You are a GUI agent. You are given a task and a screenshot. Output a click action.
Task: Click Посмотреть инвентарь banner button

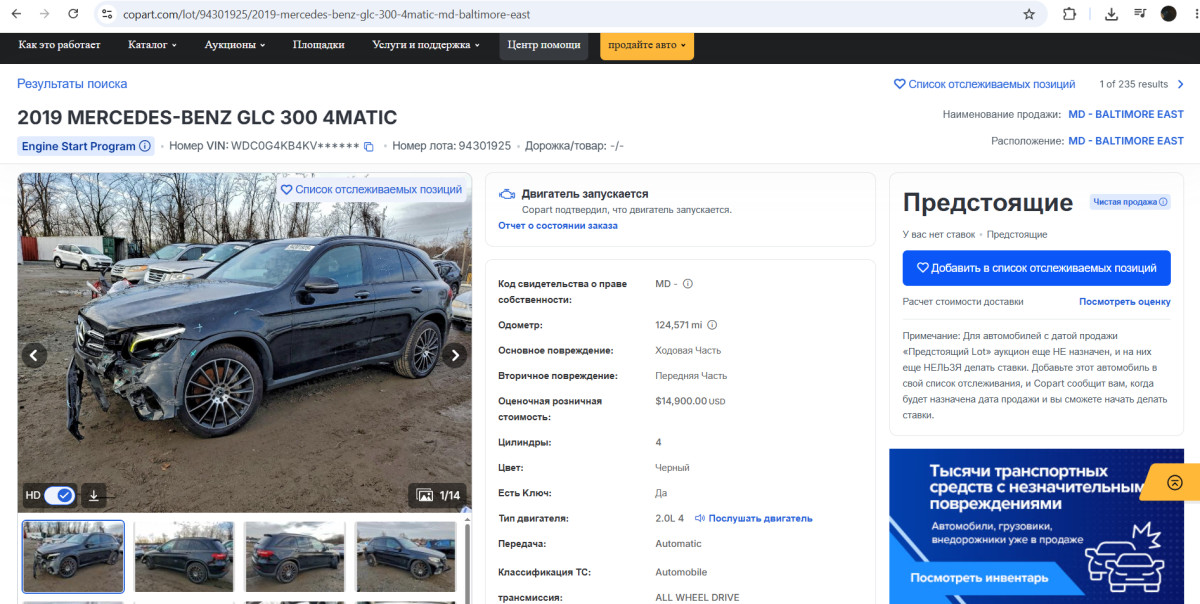tap(979, 578)
